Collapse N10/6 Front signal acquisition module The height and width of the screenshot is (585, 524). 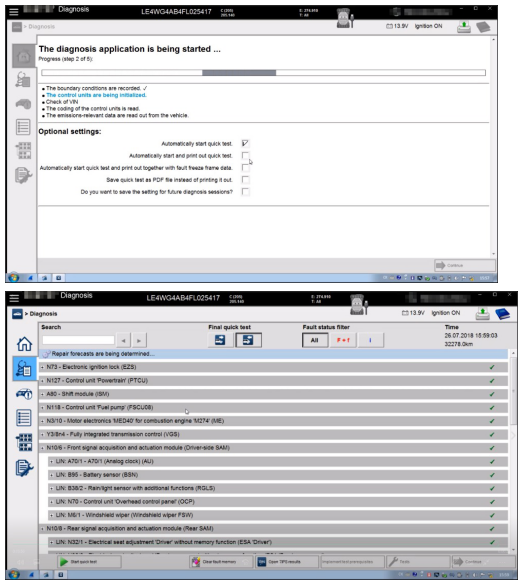click(42, 448)
